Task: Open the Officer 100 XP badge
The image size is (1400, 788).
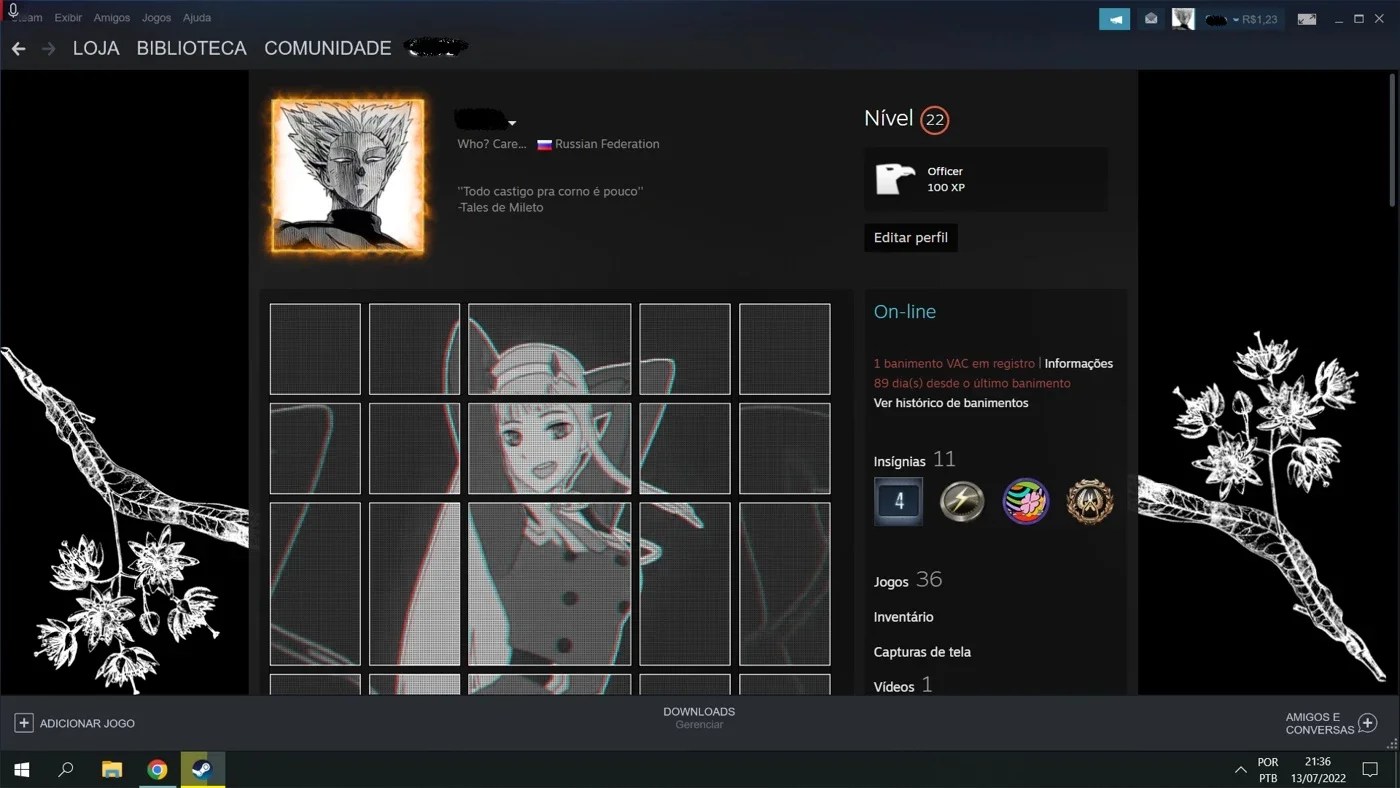Action: [x=985, y=179]
